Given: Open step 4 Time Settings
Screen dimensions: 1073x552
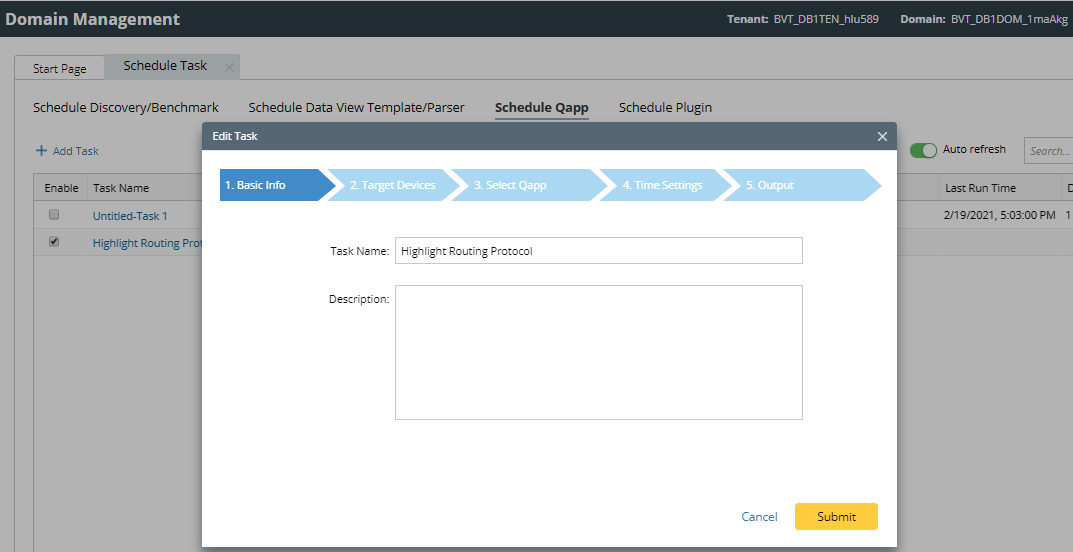Looking at the screenshot, I should (x=662, y=185).
